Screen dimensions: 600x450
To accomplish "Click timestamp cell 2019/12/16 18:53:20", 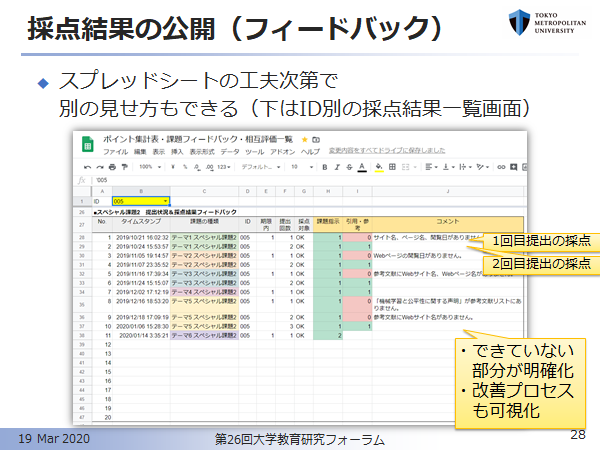I will tap(141, 305).
